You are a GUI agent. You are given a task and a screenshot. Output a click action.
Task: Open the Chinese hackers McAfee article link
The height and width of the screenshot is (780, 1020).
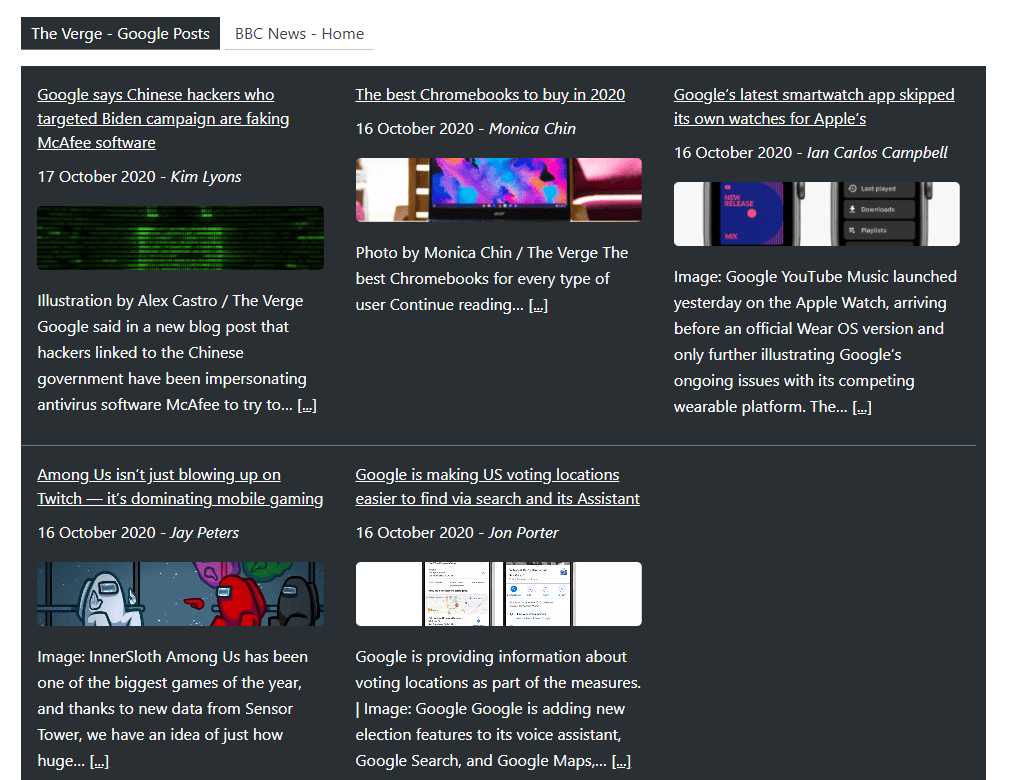tap(163, 118)
